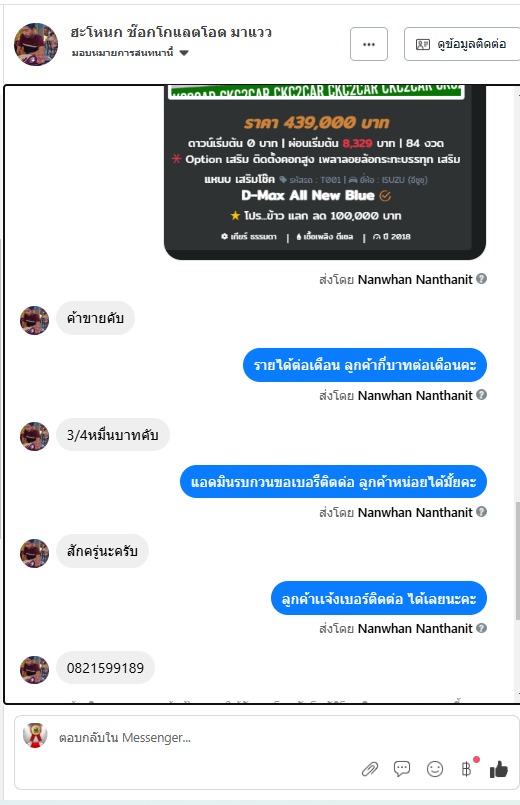The image size is (520, 805).
Task: Click help icon under the contact number request
Action: coord(482,512)
